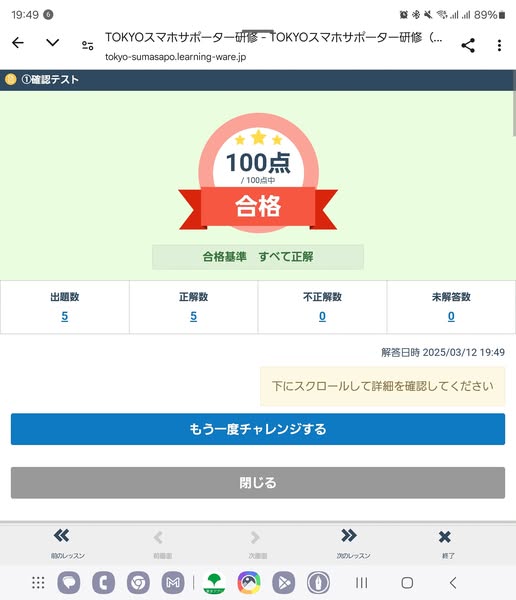Tap the recent apps navigation button
The image size is (516, 600).
(x=361, y=583)
